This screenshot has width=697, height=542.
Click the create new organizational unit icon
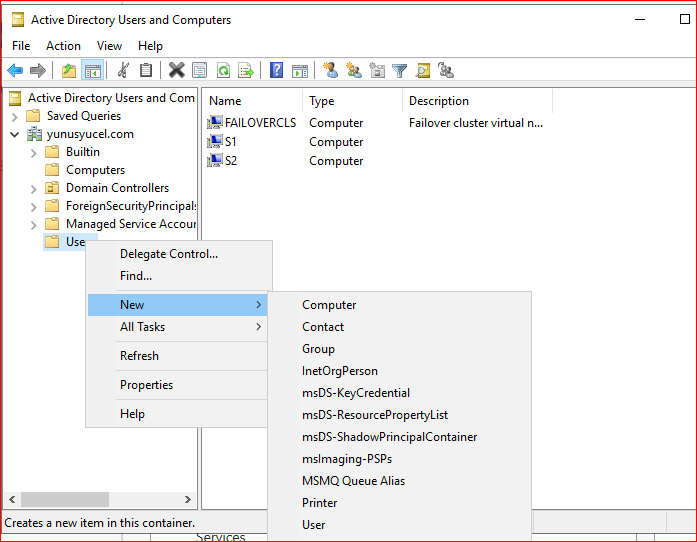tap(377, 70)
